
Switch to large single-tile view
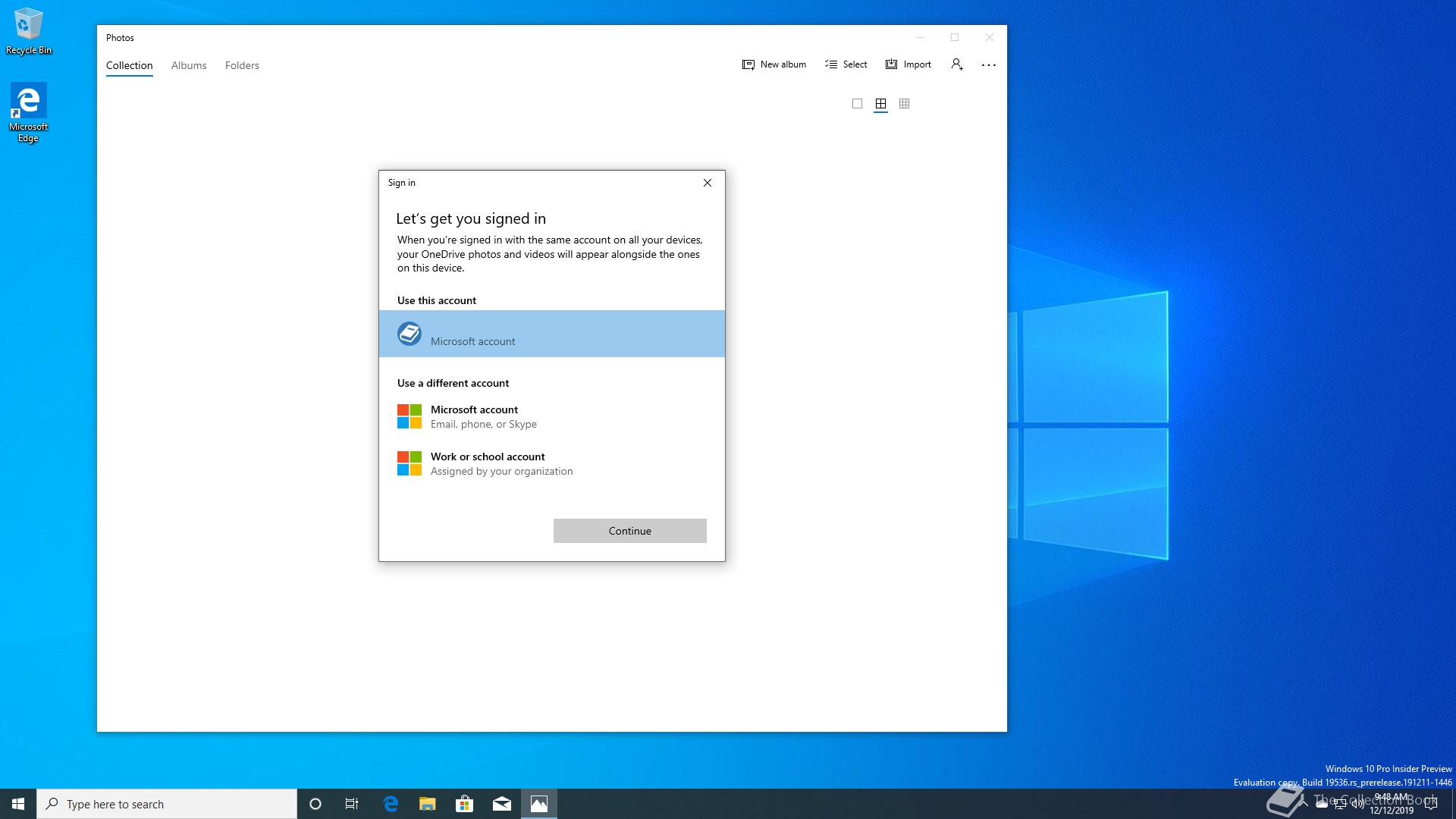pos(857,104)
